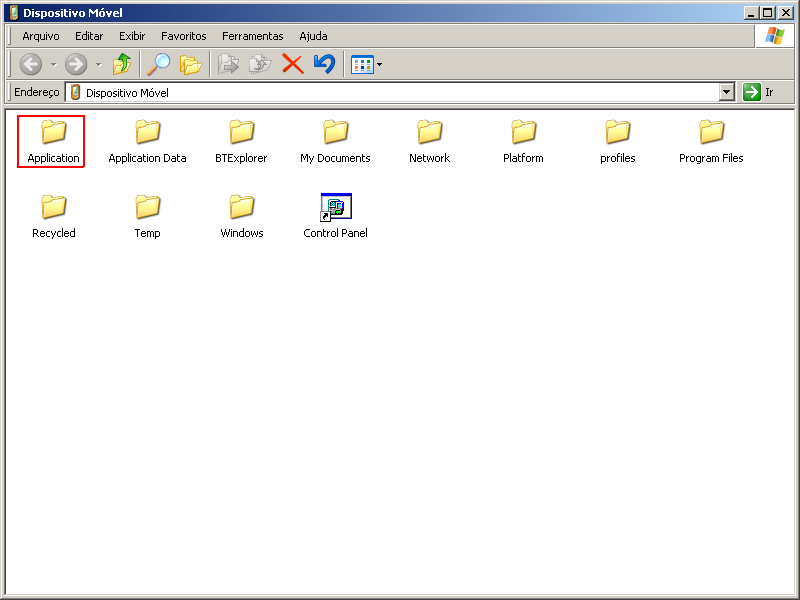Image resolution: width=800 pixels, height=600 pixels.
Task: Open the Favoritos menu
Action: pyautogui.click(x=184, y=36)
